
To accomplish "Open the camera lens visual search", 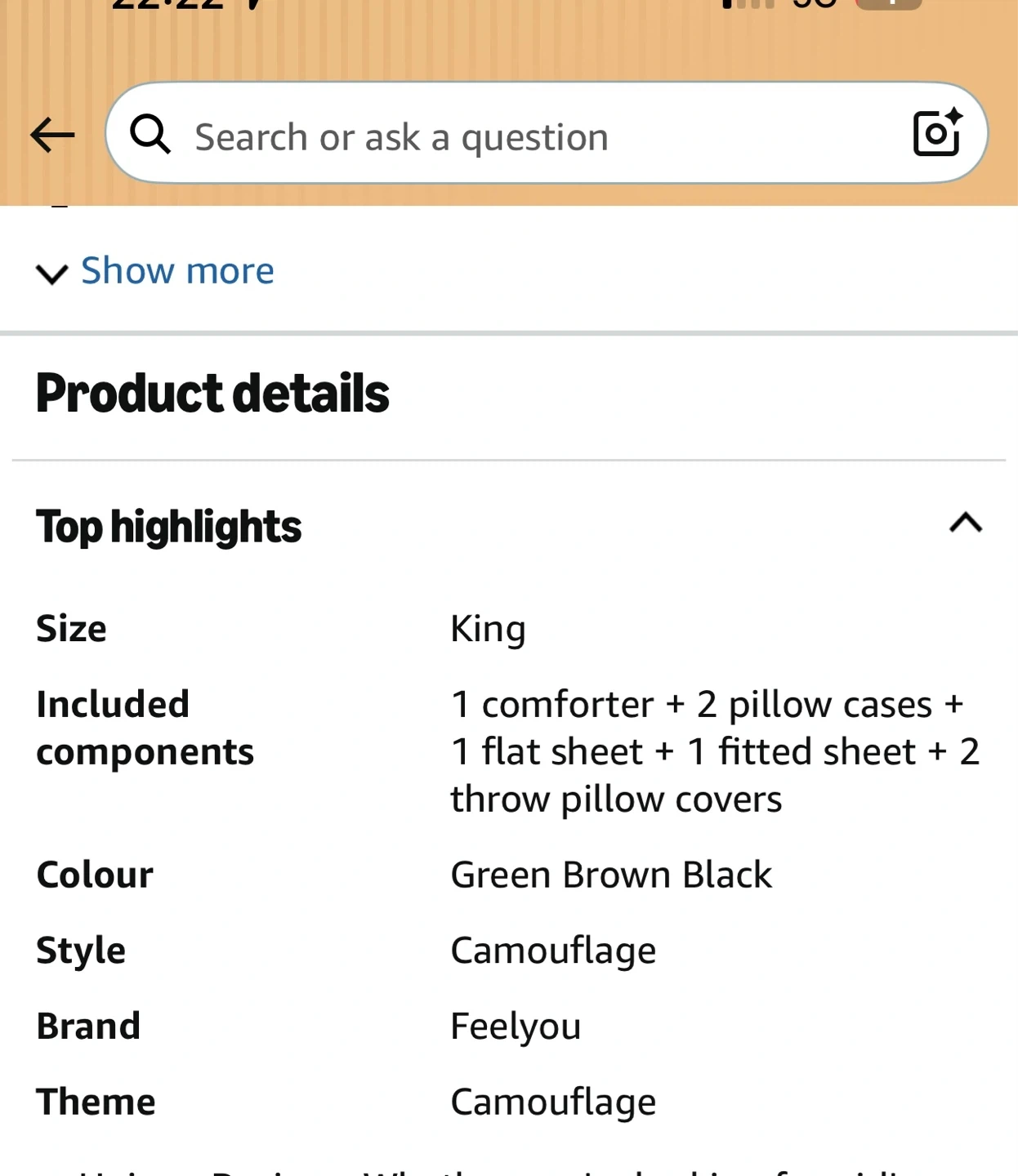I will tap(936, 133).
